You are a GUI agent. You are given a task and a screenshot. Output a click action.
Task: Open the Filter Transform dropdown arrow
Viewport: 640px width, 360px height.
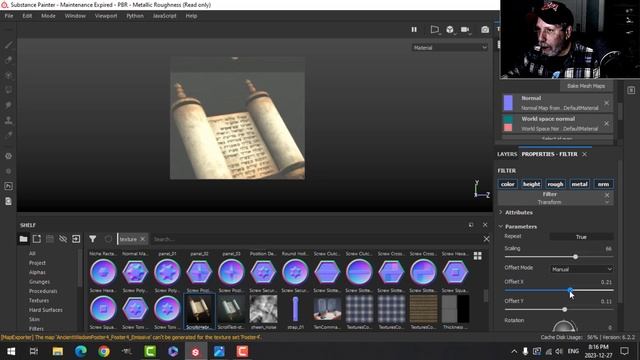pyautogui.click(x=607, y=202)
